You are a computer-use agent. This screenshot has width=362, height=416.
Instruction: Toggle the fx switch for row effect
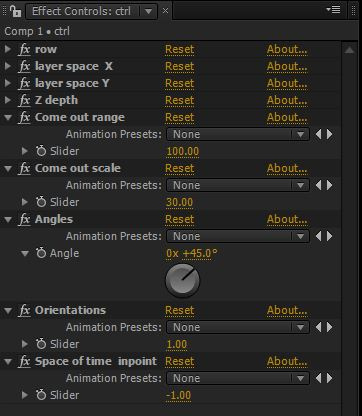25,50
